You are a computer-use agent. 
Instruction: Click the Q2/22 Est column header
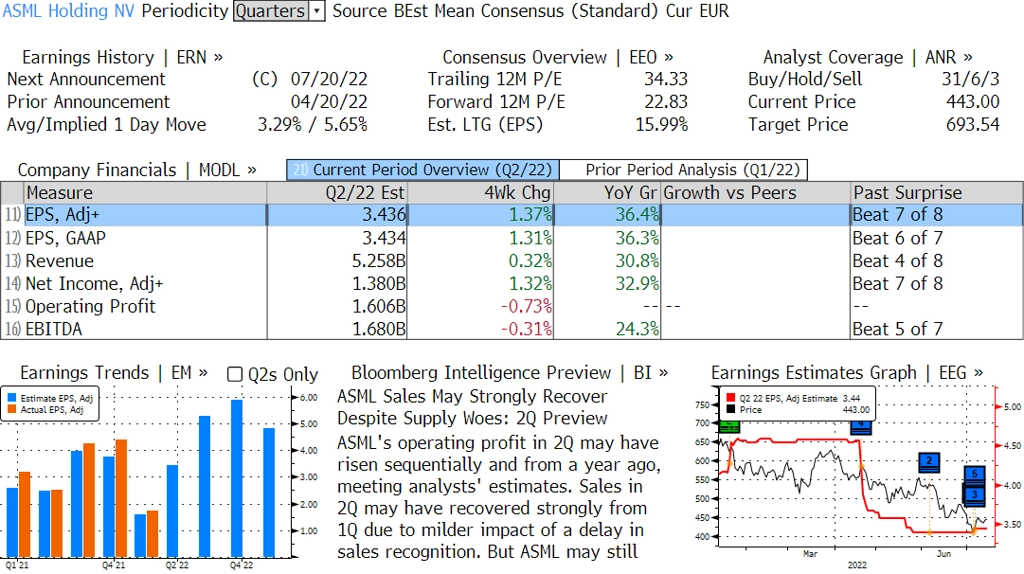pos(337,193)
